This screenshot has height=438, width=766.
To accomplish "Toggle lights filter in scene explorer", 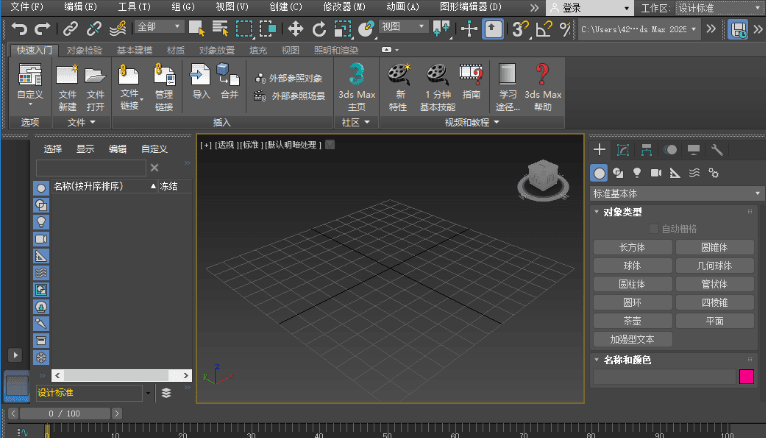I will tap(41, 221).
